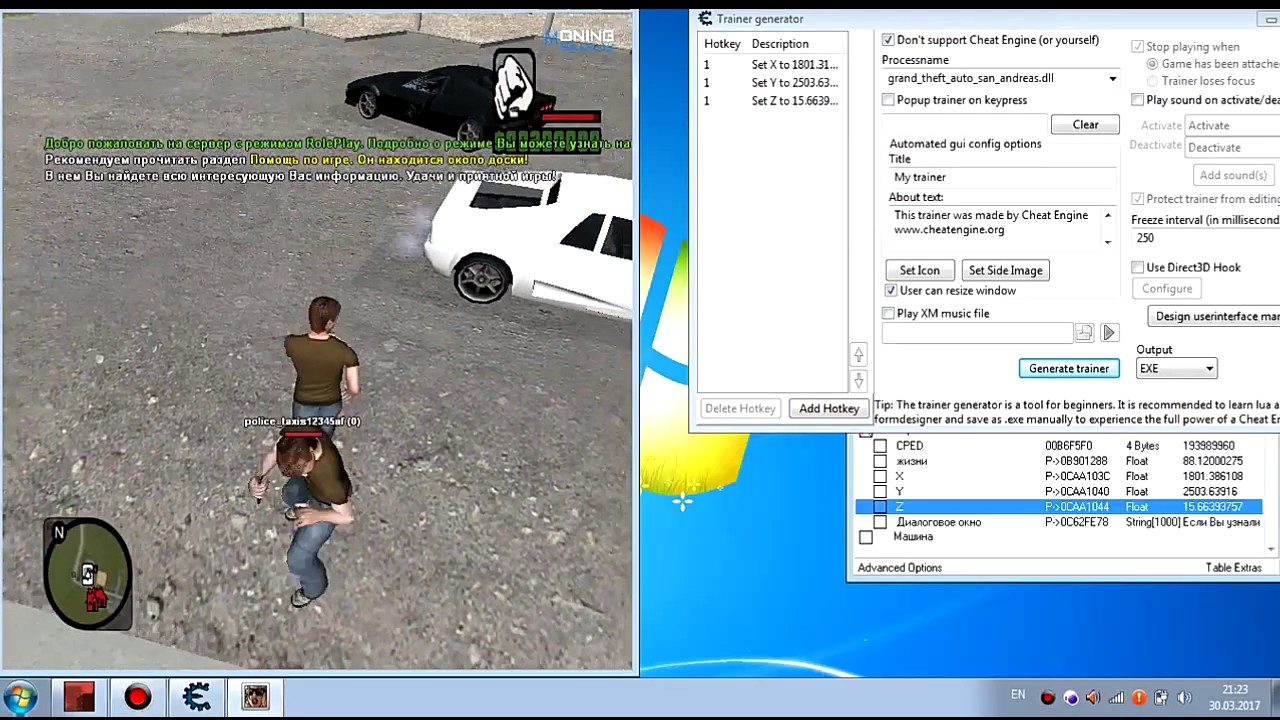This screenshot has height=720, width=1280.
Task: Open the Windows Start menu
Action: coord(20,697)
